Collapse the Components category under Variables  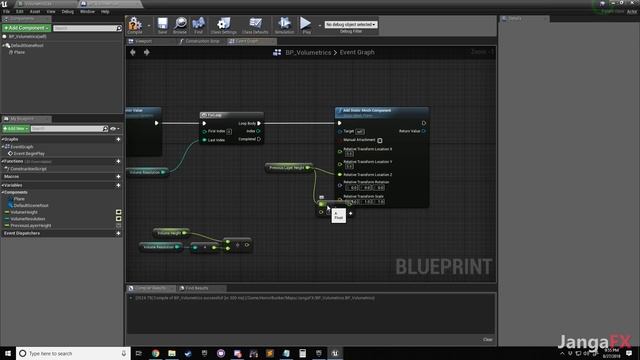click(2, 192)
